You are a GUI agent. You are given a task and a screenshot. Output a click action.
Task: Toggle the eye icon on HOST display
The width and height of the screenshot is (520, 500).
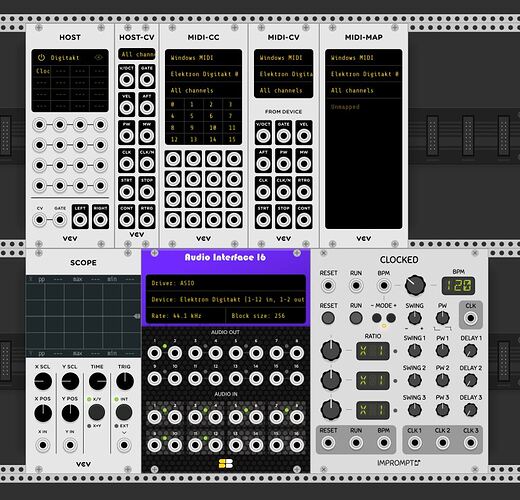[x=99, y=57]
